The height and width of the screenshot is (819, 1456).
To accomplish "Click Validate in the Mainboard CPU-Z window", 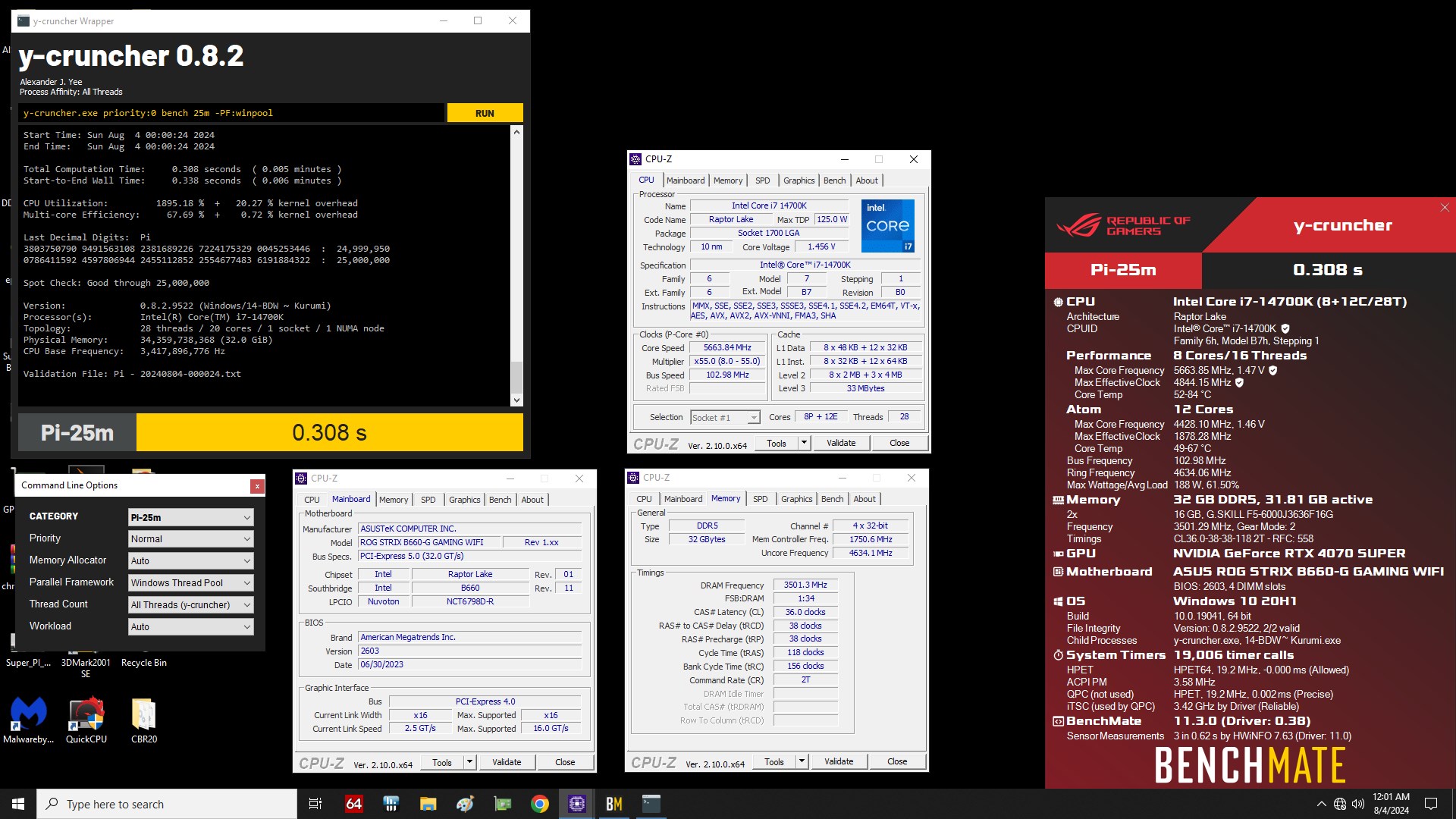I will tap(507, 763).
